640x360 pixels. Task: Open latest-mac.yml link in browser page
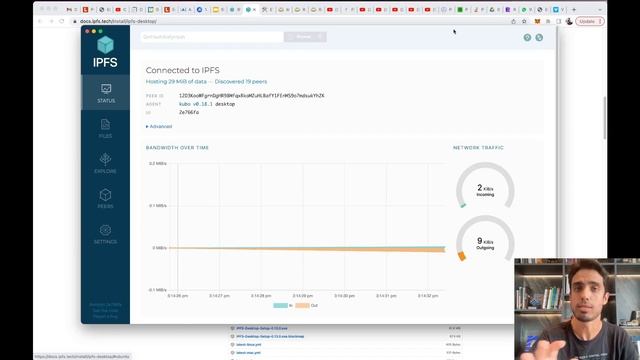[248, 353]
